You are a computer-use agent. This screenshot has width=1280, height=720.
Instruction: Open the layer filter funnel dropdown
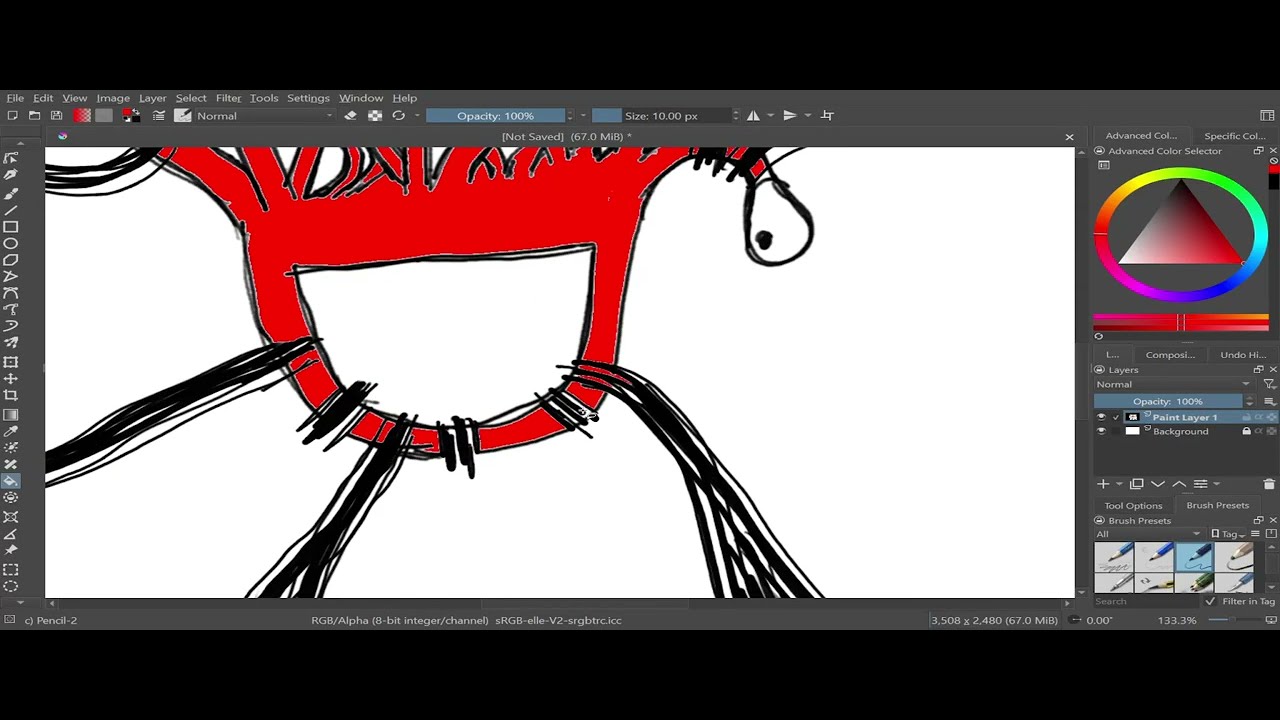[1269, 385]
